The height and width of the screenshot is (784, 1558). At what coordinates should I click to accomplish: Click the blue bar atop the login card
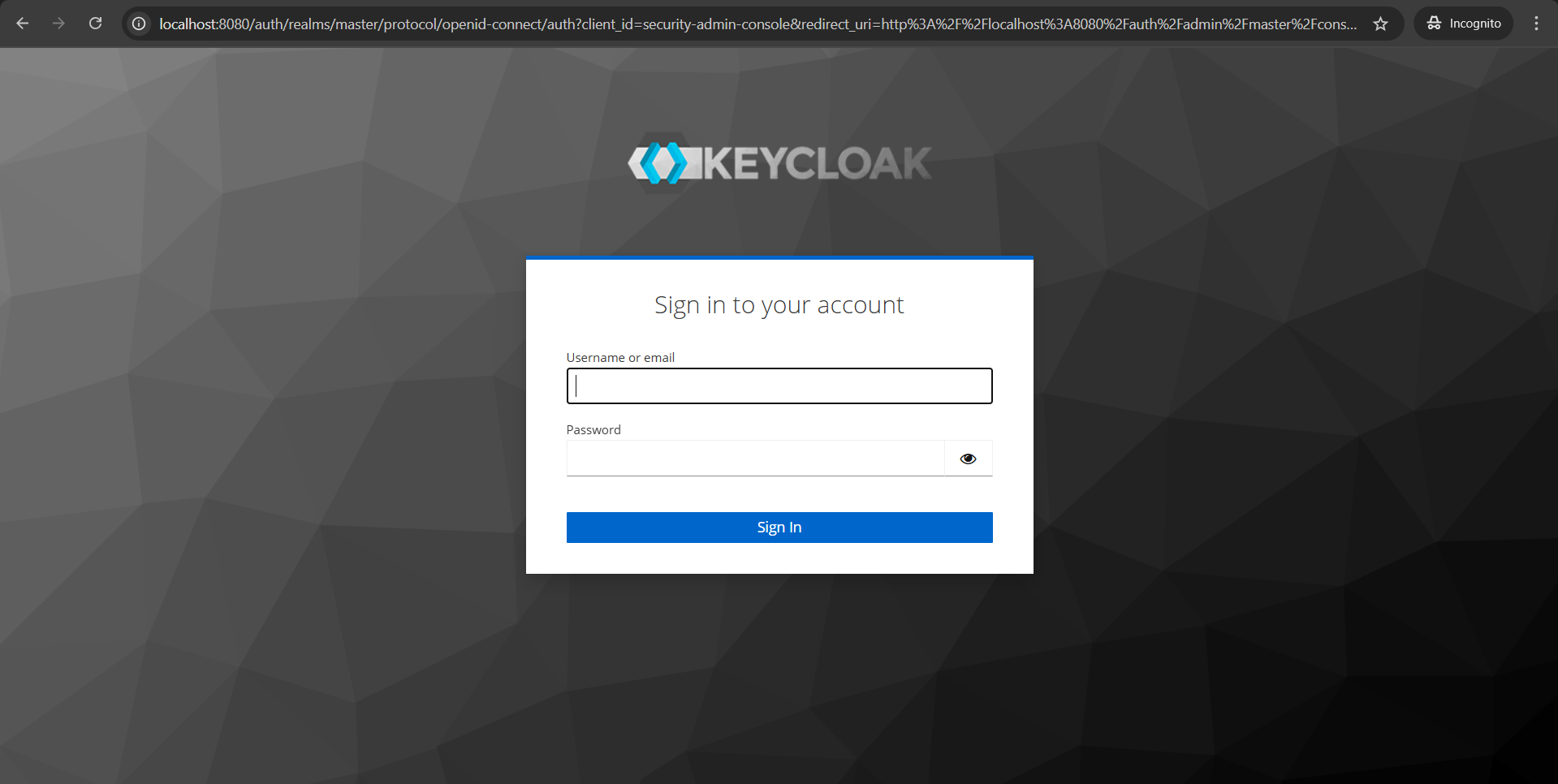pyautogui.click(x=779, y=258)
